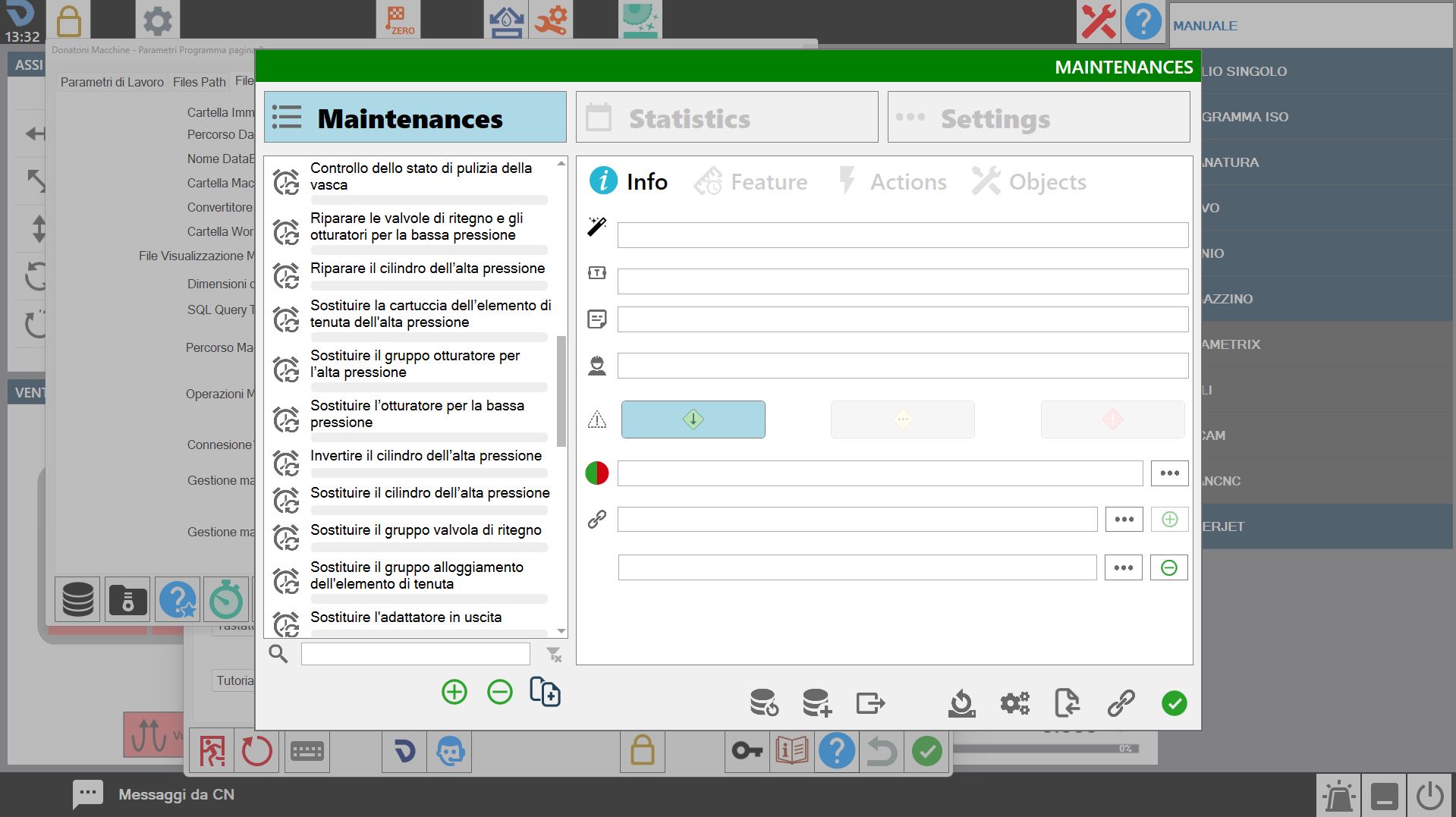Add link row with green plus button
1456x817 pixels.
(x=1169, y=520)
